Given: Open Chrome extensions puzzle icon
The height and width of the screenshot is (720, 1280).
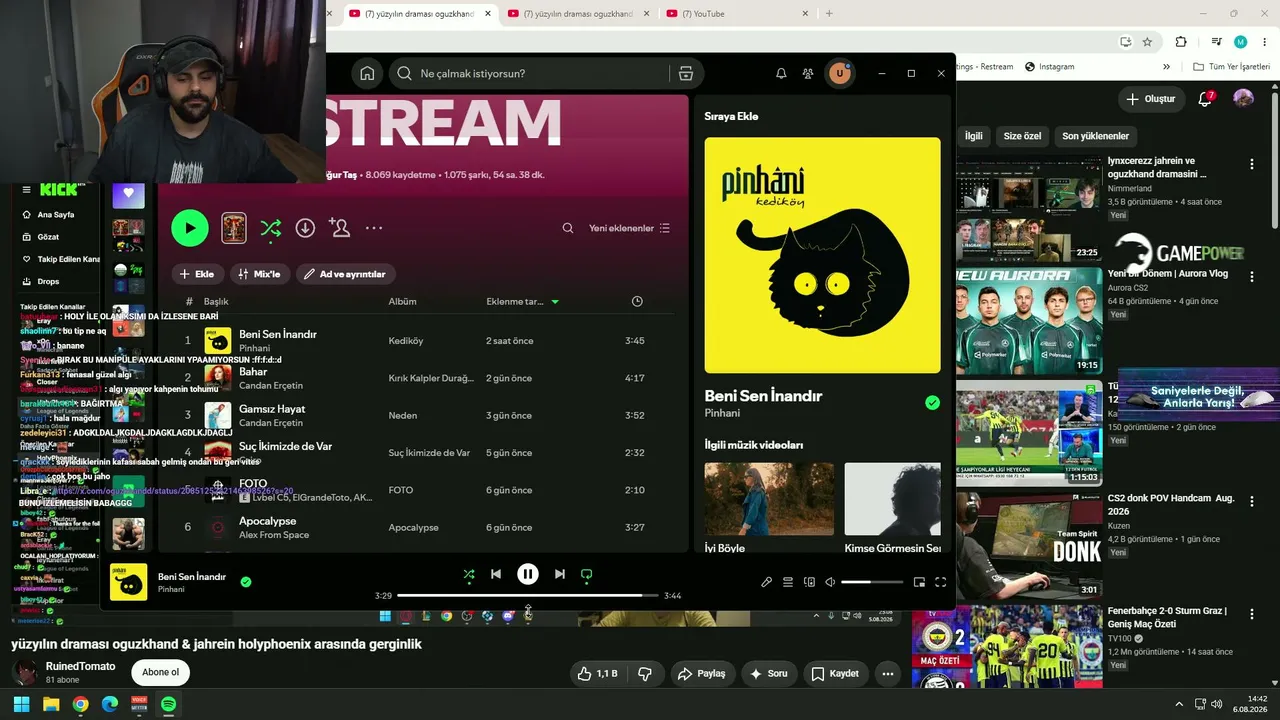Looking at the screenshot, I should tap(1181, 42).
